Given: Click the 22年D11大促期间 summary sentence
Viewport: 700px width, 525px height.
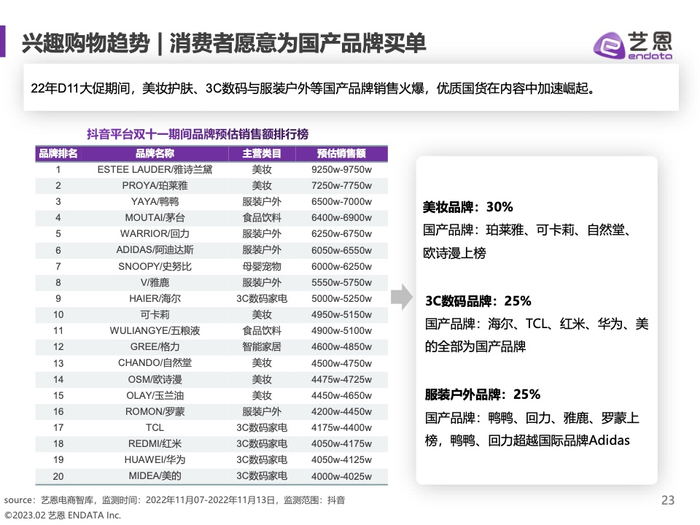Looking at the screenshot, I should tap(312, 88).
